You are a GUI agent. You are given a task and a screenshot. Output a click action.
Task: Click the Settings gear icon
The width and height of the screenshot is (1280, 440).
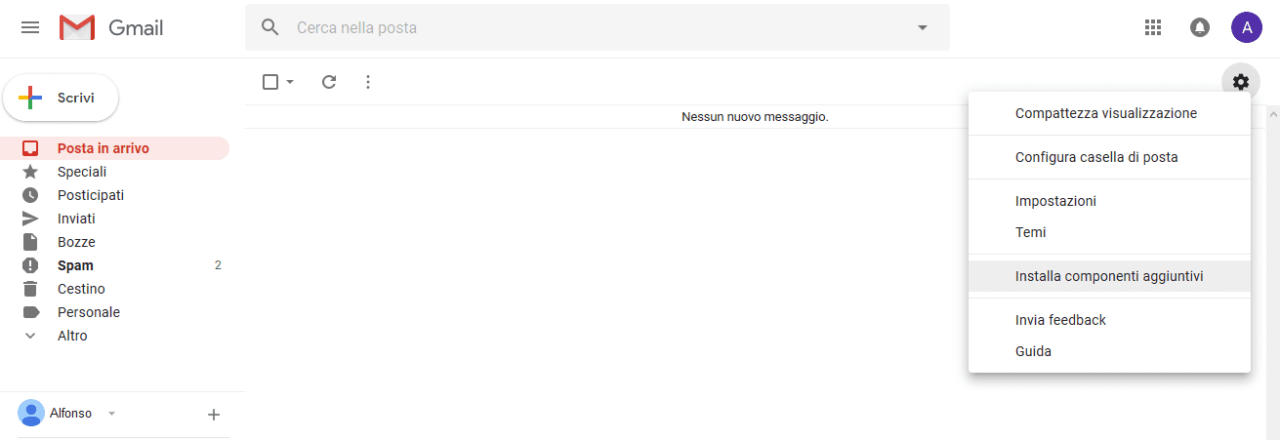pyautogui.click(x=1241, y=82)
